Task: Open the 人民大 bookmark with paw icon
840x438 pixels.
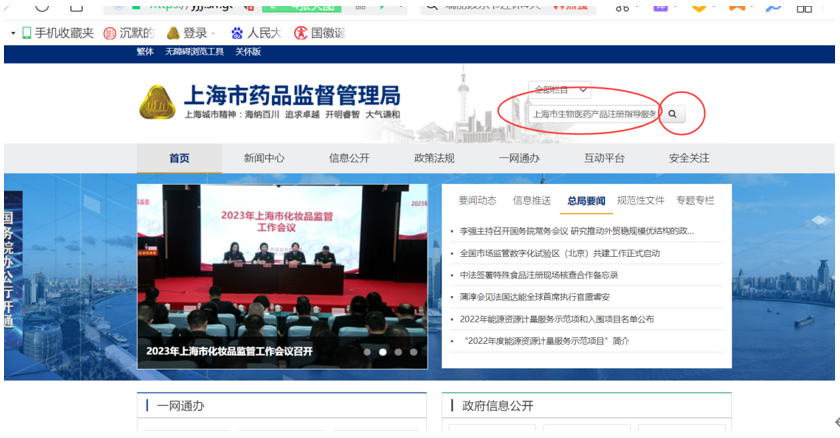Action: coord(256,33)
